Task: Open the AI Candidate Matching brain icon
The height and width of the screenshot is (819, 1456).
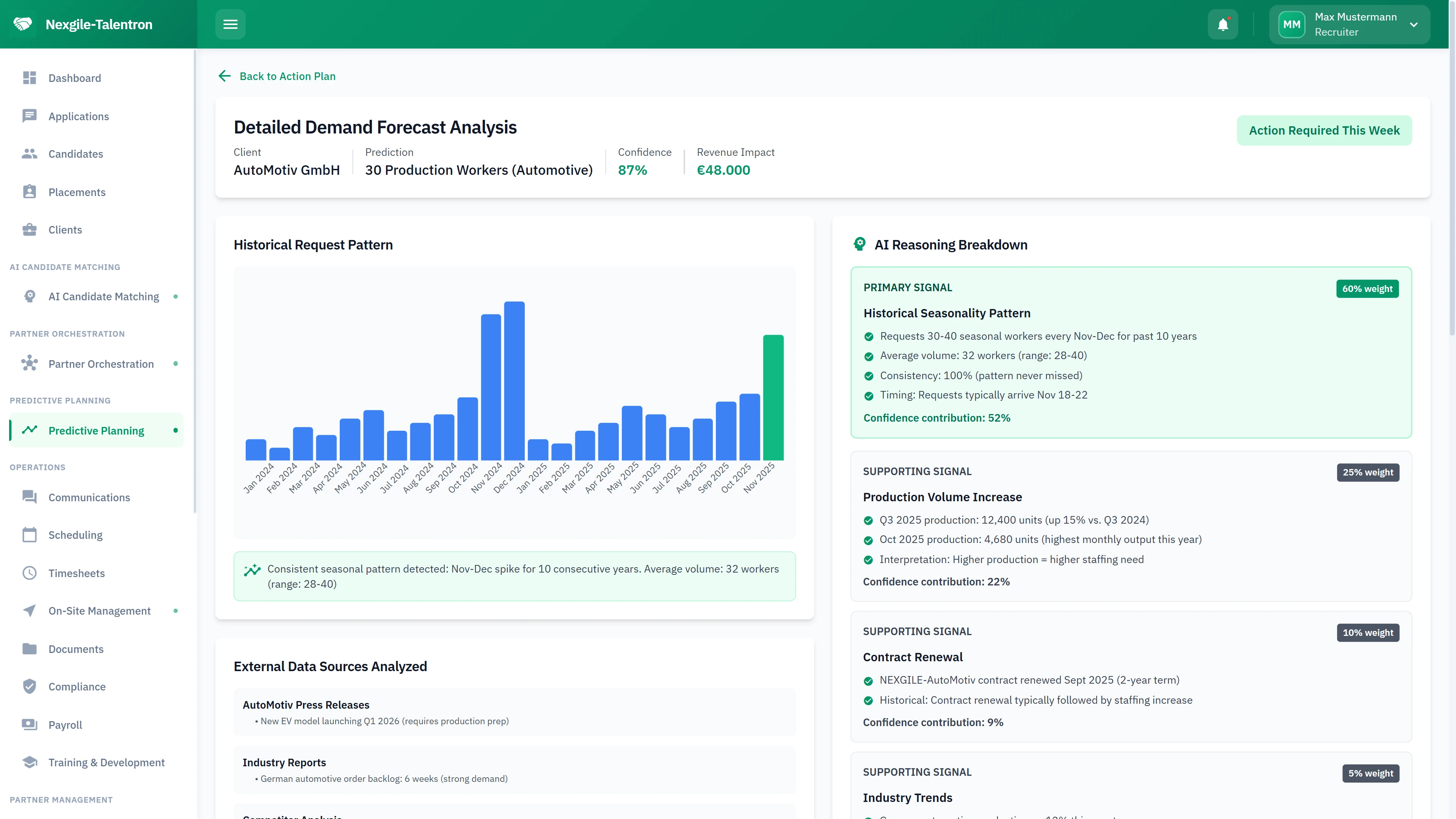Action: click(x=30, y=296)
